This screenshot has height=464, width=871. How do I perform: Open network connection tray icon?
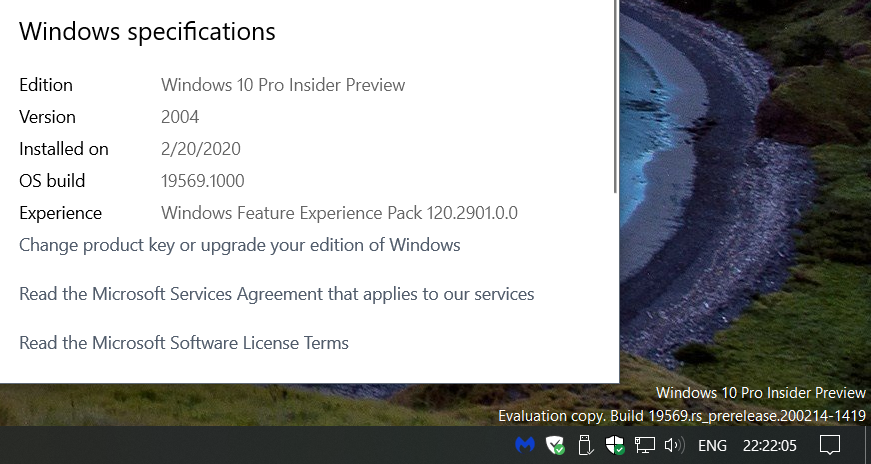644,445
